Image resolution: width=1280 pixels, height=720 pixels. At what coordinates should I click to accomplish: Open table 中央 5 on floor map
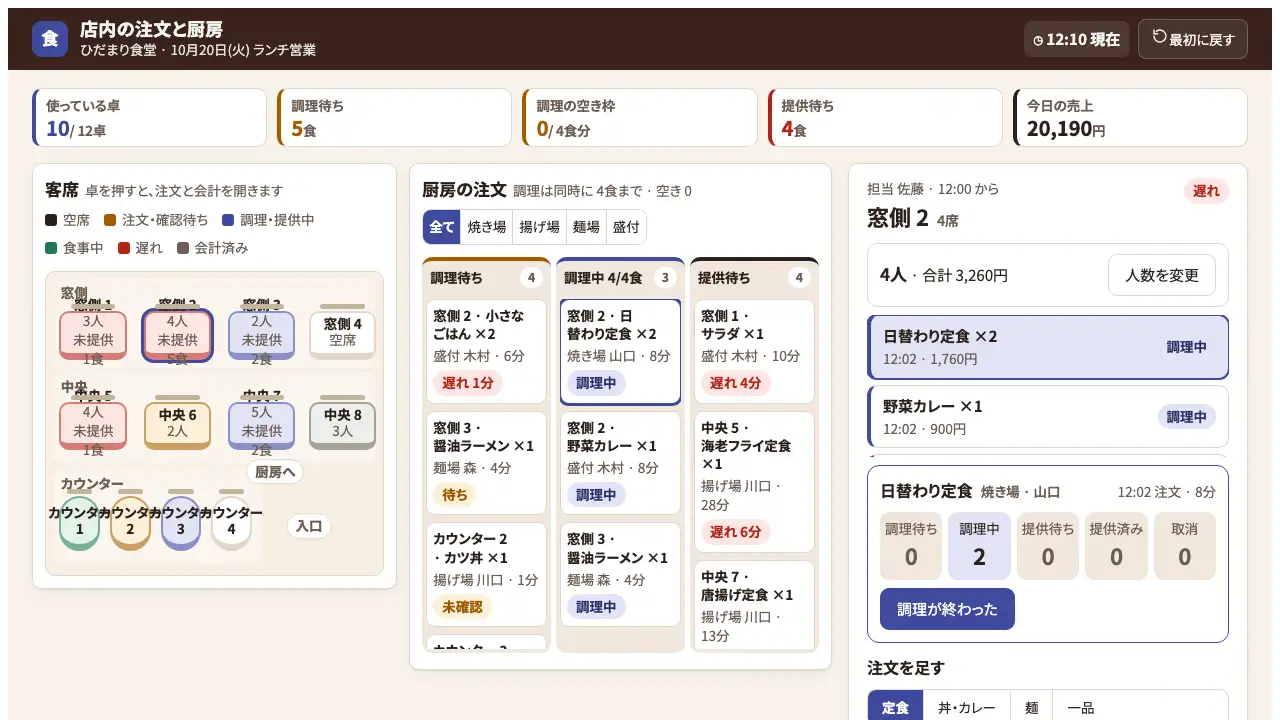pyautogui.click(x=93, y=426)
